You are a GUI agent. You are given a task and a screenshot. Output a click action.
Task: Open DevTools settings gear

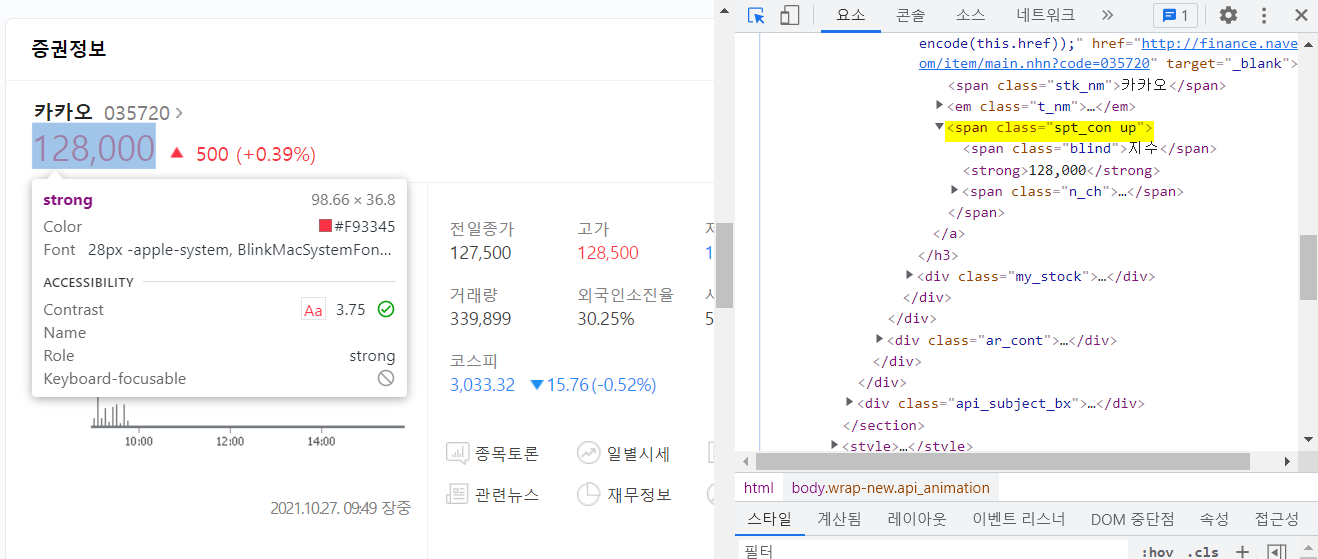click(x=1228, y=15)
